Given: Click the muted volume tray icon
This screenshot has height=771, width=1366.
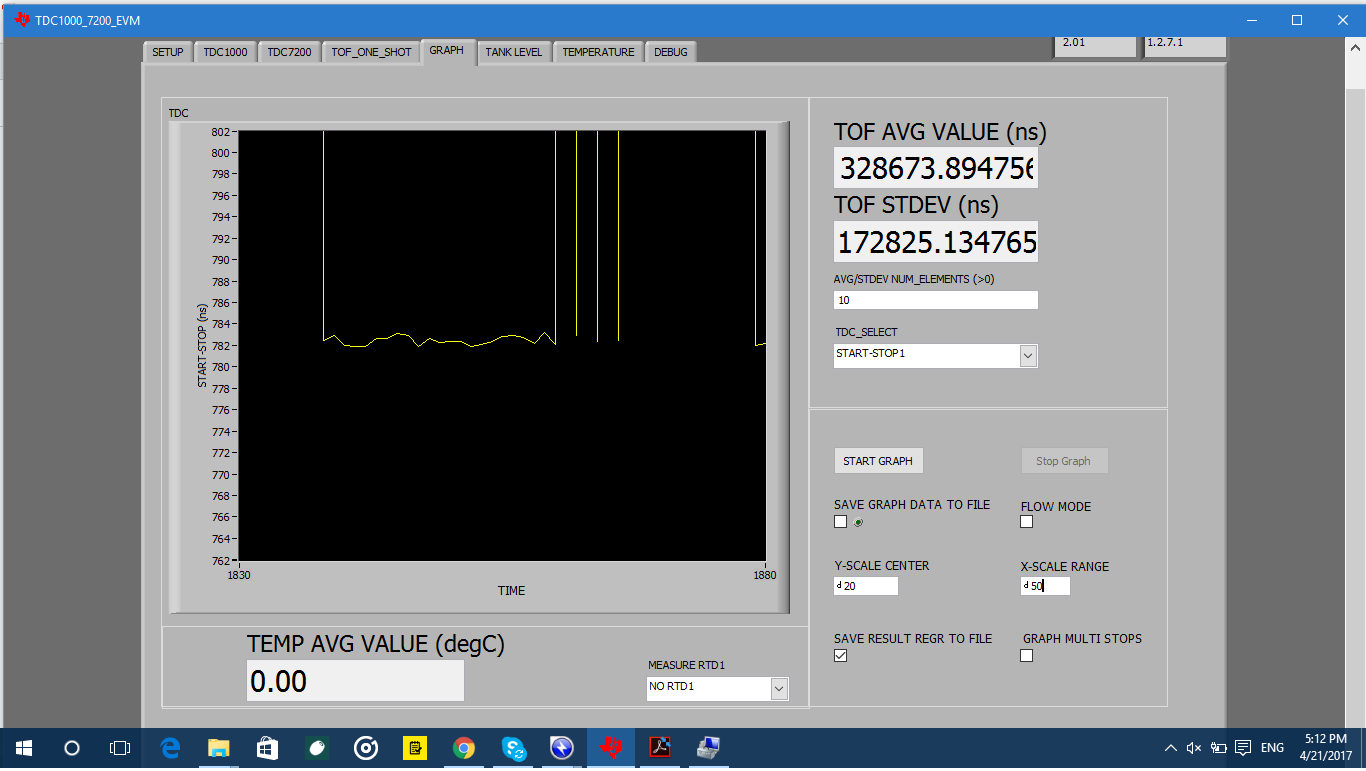Looking at the screenshot, I should [x=1194, y=747].
